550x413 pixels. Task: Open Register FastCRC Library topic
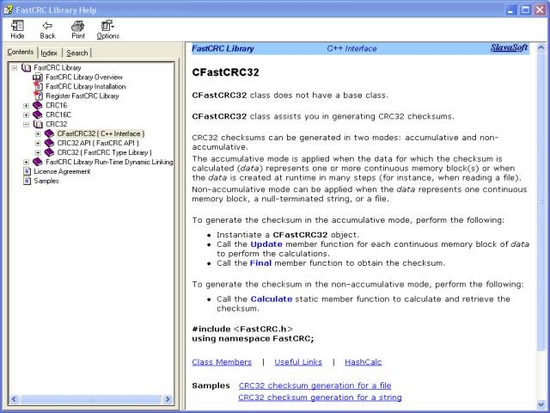82,96
